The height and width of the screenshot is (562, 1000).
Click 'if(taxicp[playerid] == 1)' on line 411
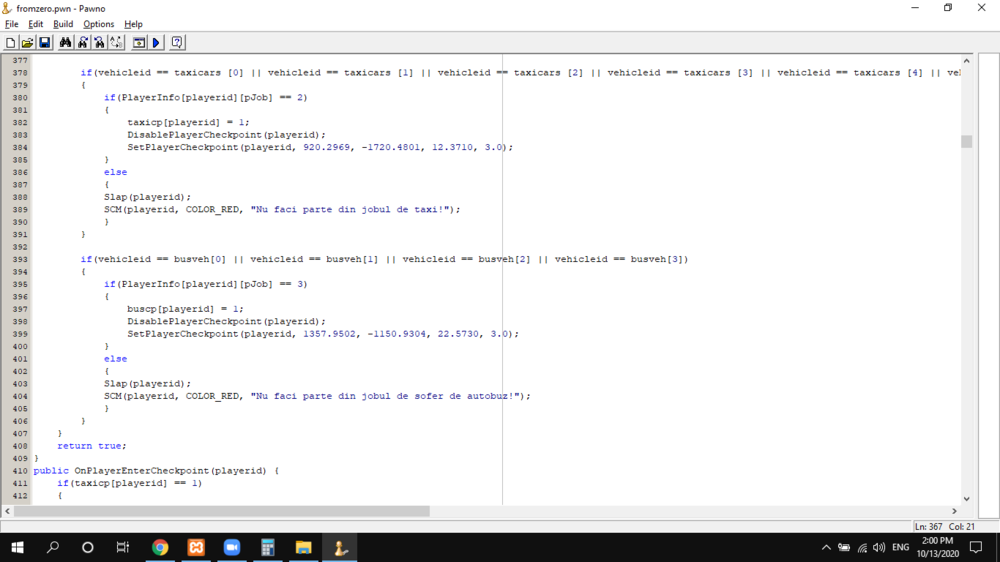click(x=129, y=483)
